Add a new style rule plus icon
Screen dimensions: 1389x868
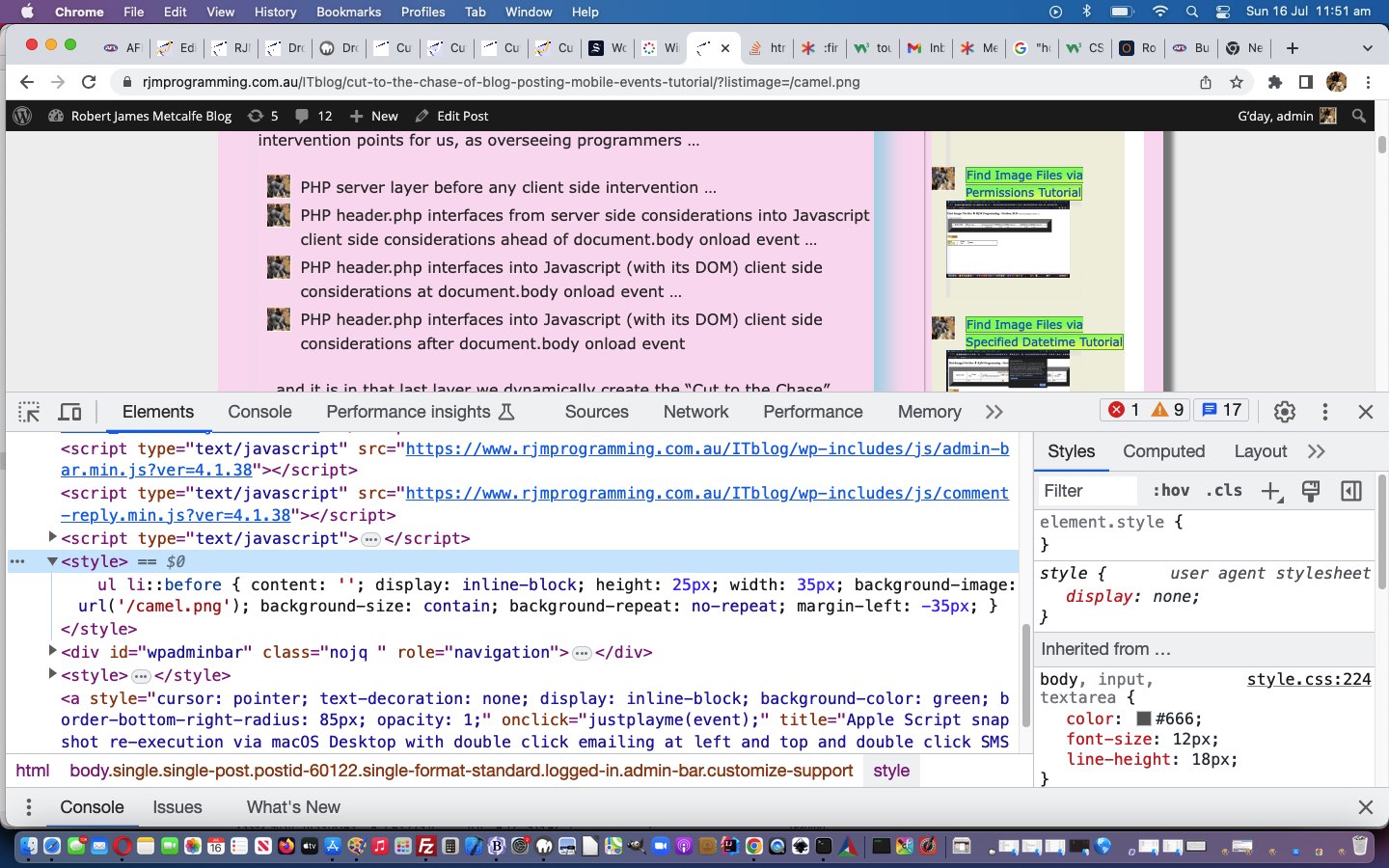1271,491
